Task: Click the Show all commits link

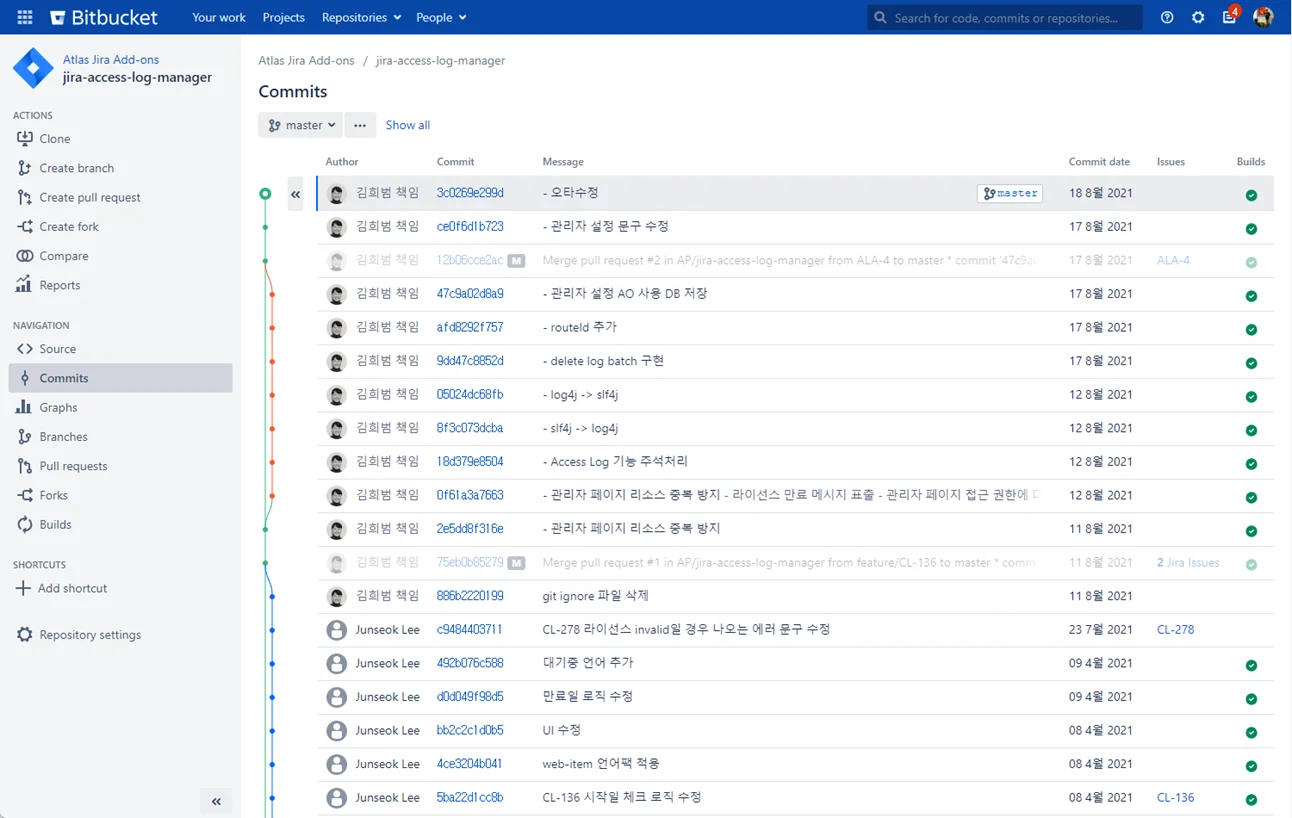Action: (407, 124)
